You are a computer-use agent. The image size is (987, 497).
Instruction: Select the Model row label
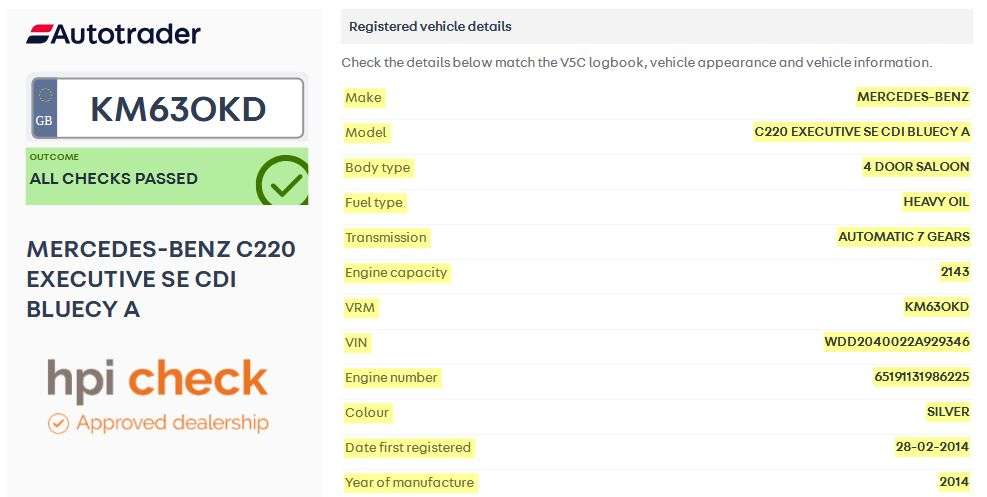365,132
